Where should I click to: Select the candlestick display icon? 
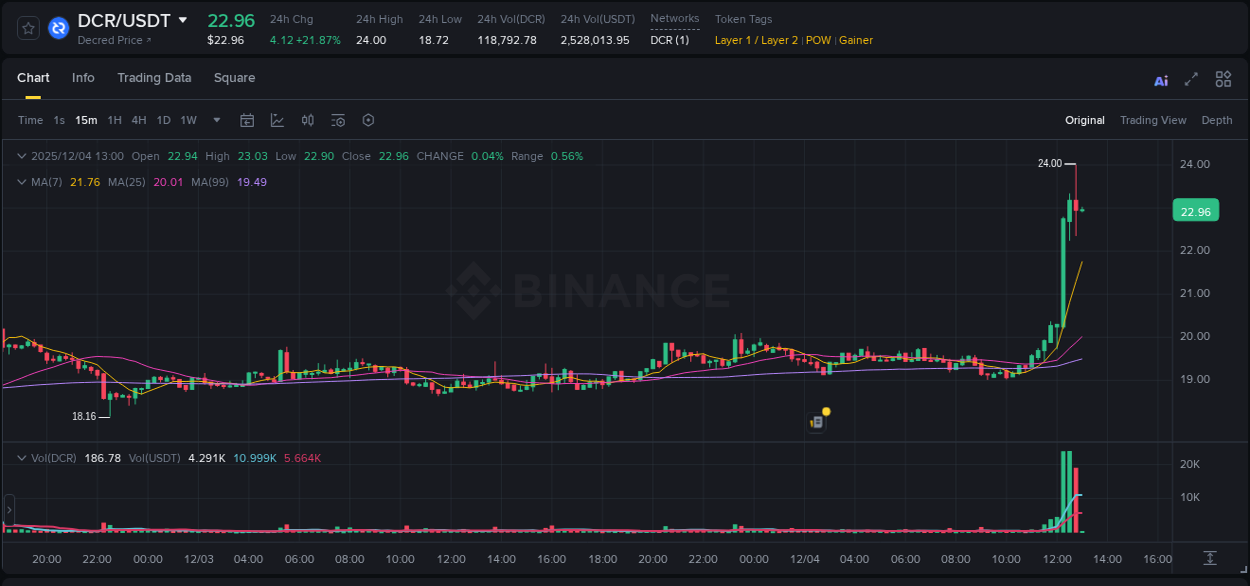coord(307,120)
